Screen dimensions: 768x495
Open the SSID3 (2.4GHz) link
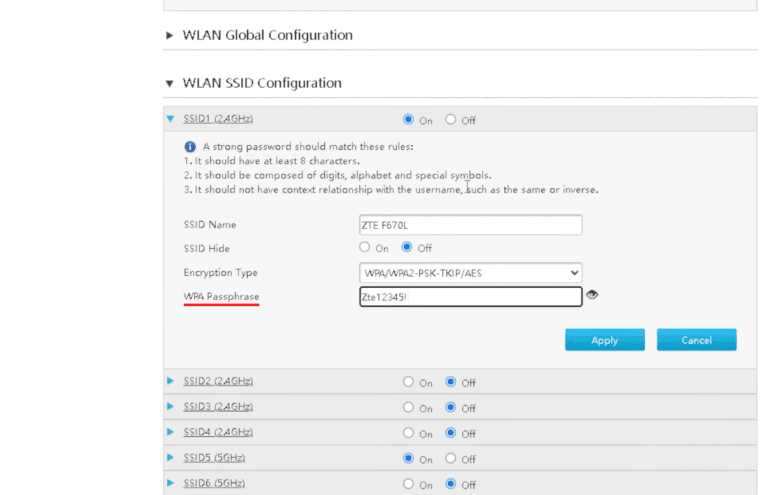218,406
